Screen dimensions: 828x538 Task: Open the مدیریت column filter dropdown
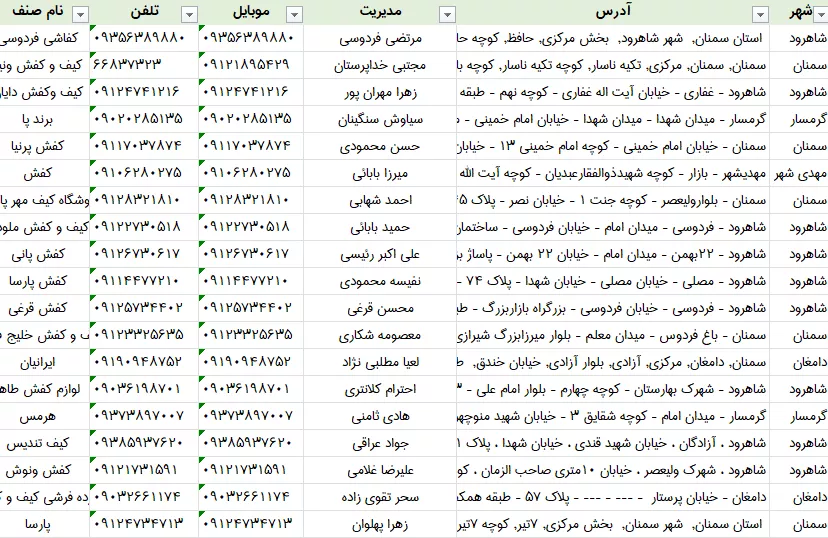coord(447,15)
